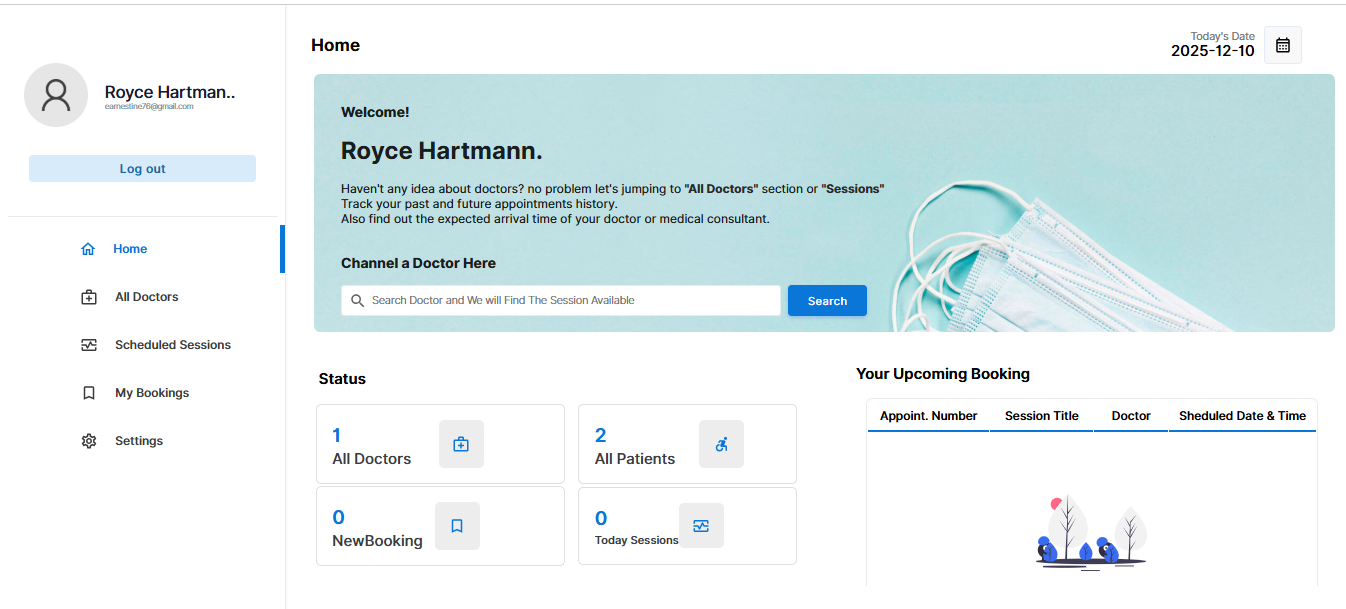
Task: Click the All Patients count "2"
Action: (x=601, y=435)
